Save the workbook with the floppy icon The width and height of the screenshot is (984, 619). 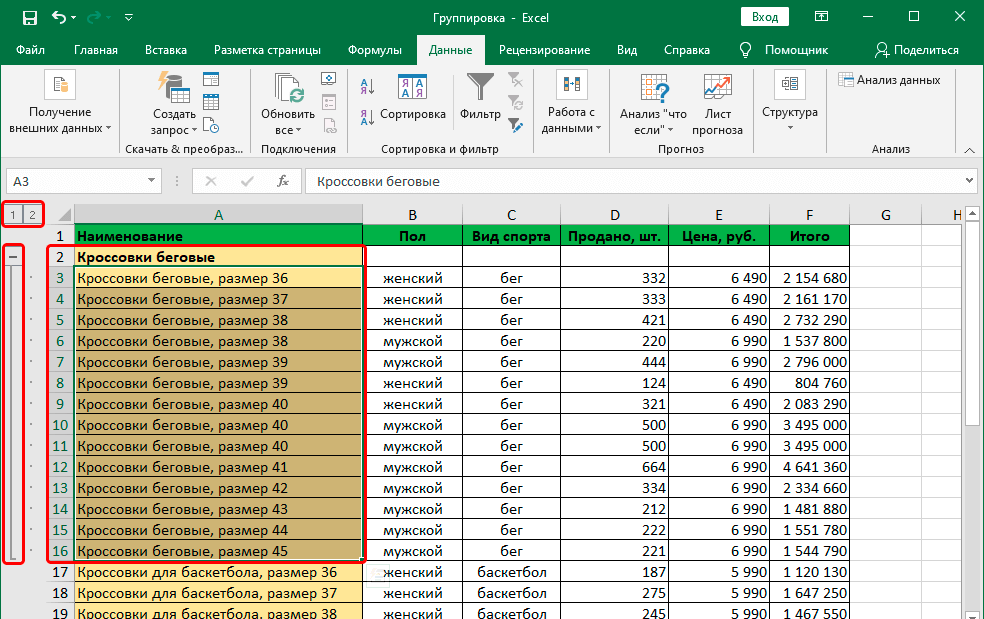pyautogui.click(x=29, y=18)
